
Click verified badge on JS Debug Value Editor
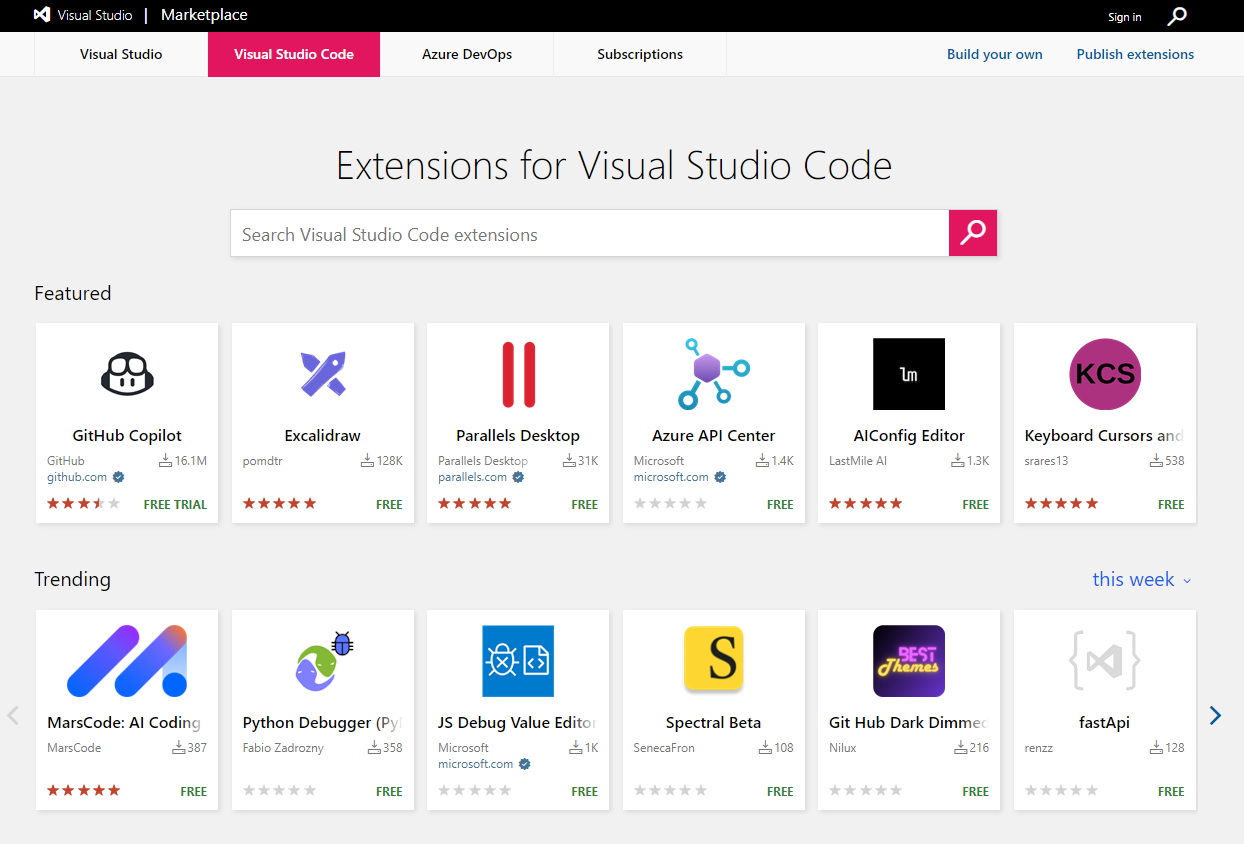click(524, 764)
